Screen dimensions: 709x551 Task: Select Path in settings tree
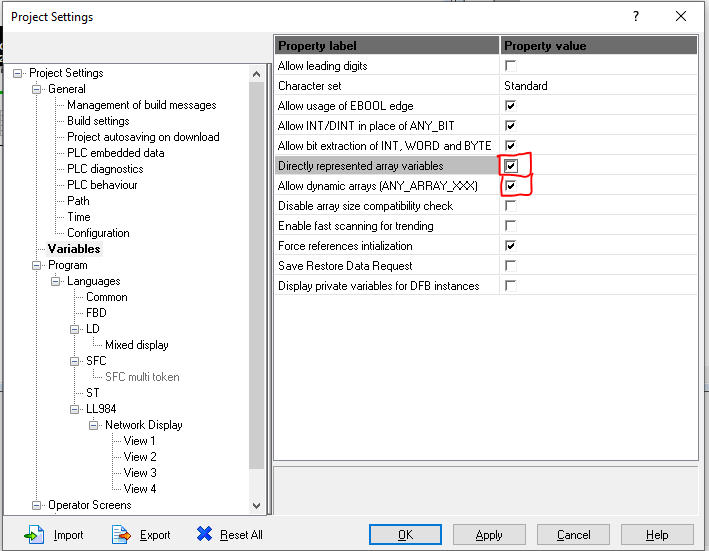[78, 201]
